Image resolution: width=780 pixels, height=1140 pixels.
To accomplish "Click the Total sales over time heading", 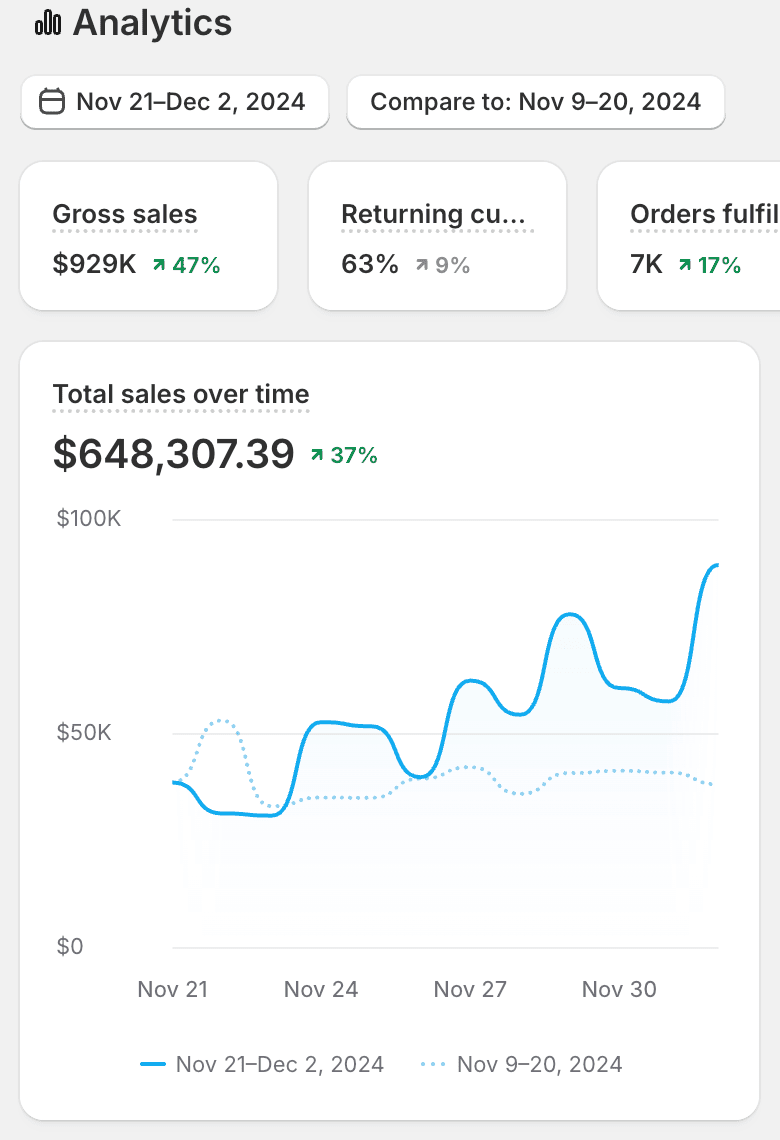I will pyautogui.click(x=181, y=395).
